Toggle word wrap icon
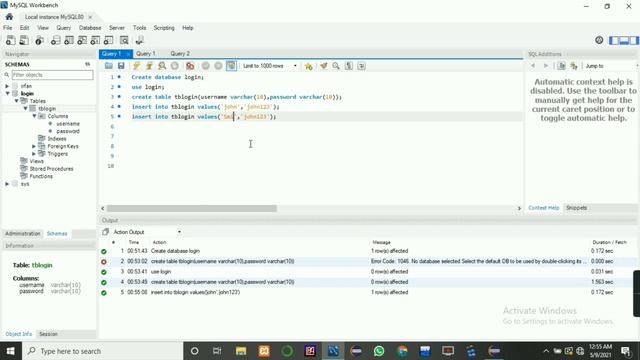The height and width of the screenshot is (360, 640). [x=362, y=66]
